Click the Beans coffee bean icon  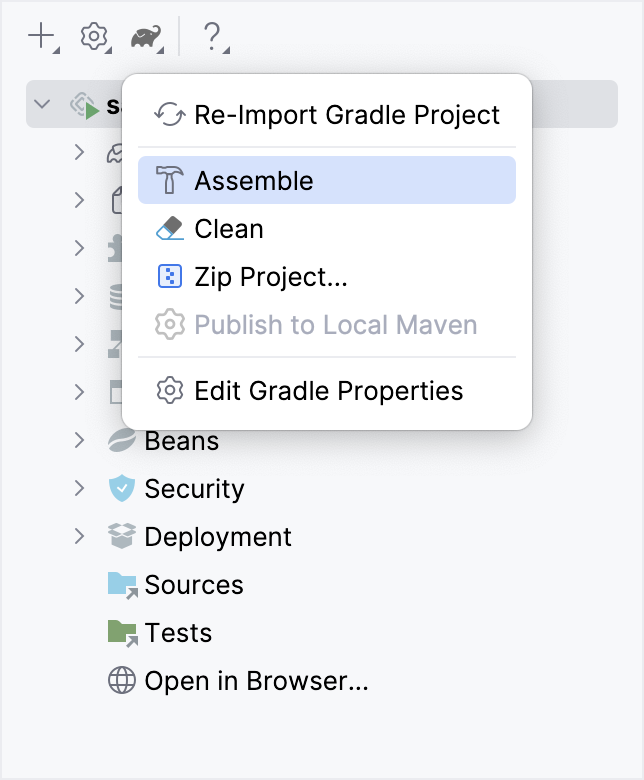click(x=121, y=441)
